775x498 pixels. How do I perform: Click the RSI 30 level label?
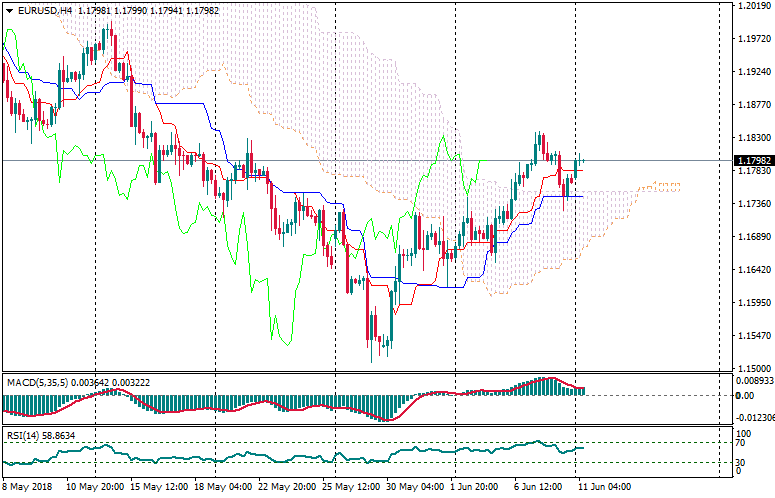tap(740, 462)
